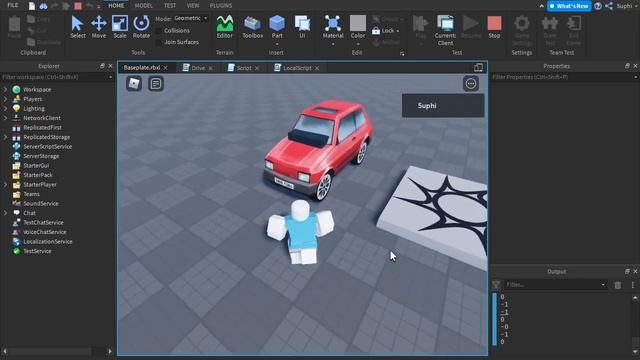Click the Suphi player entry in the viewport

click(443, 106)
